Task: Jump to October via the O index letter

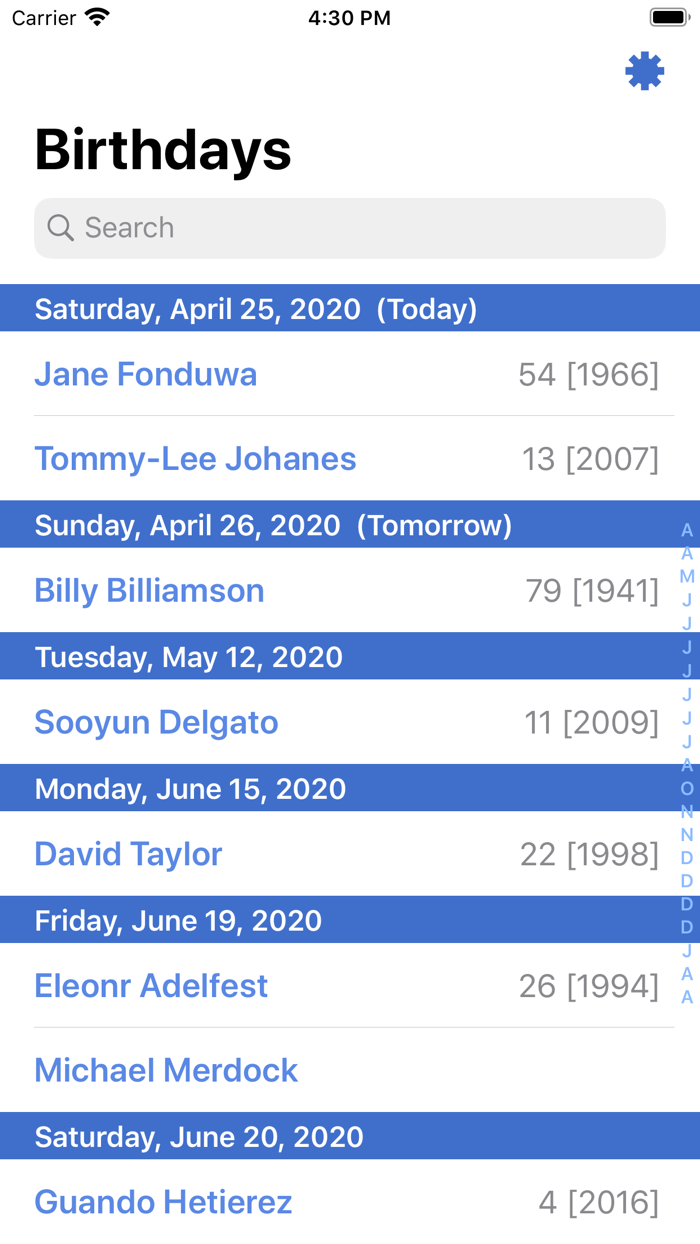Action: [x=687, y=788]
